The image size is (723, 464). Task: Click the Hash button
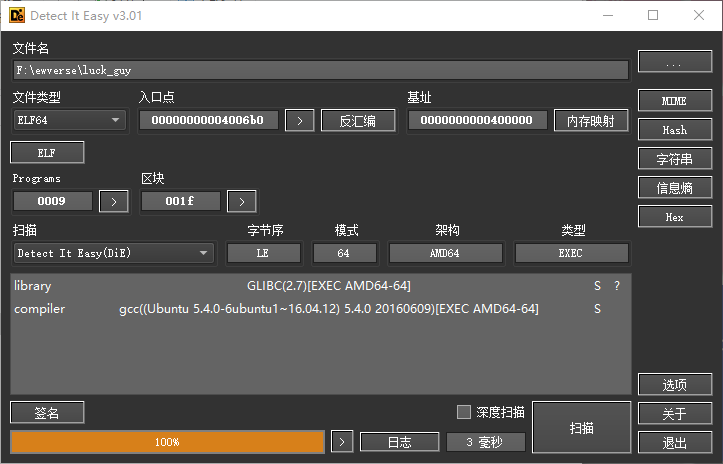675,130
